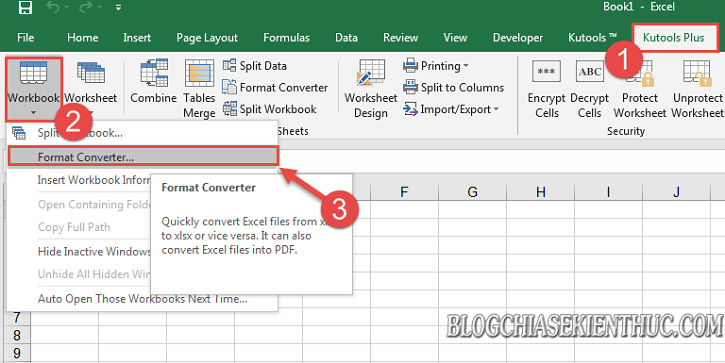This screenshot has width=725, height=363.
Task: Select the Kutools Plus tab
Action: coord(674,37)
